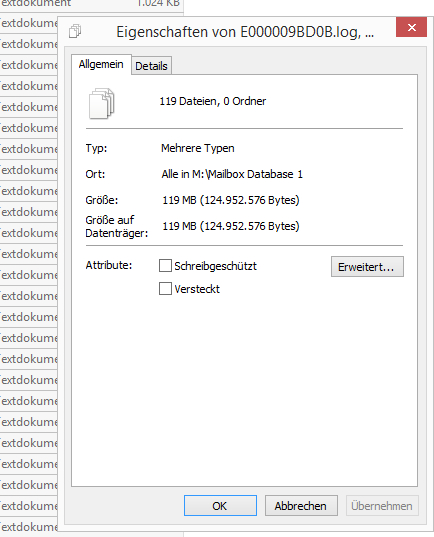
Task: Click the location text 'Alle in M:\Mailbox Database 1'
Action: pos(232,174)
